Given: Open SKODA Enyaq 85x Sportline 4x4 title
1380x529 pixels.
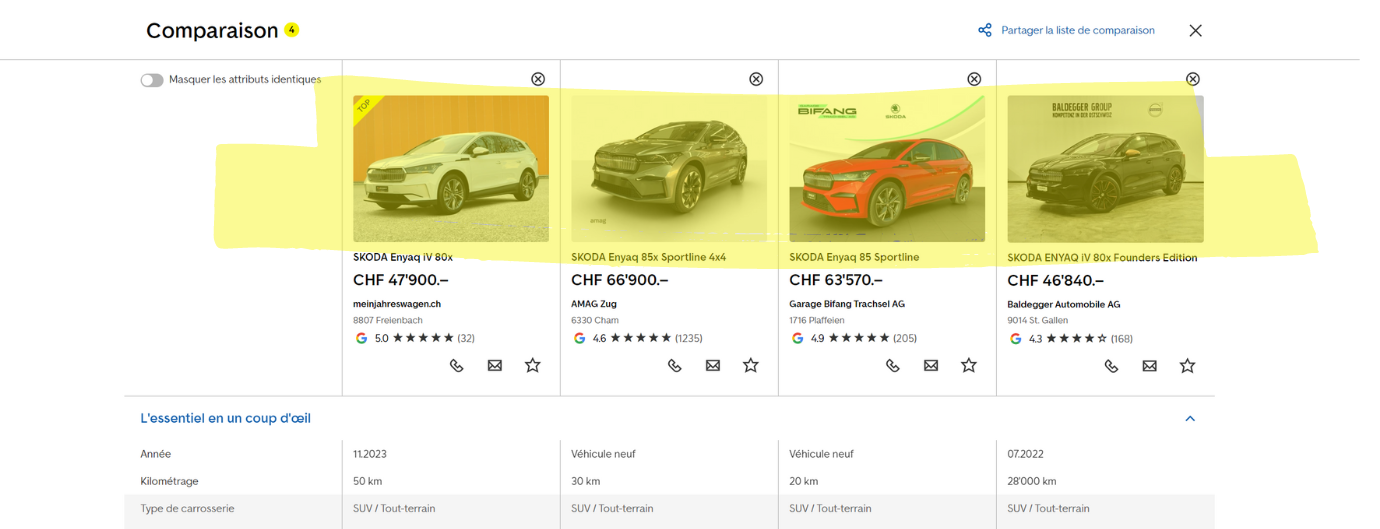Looking at the screenshot, I should coord(649,257).
